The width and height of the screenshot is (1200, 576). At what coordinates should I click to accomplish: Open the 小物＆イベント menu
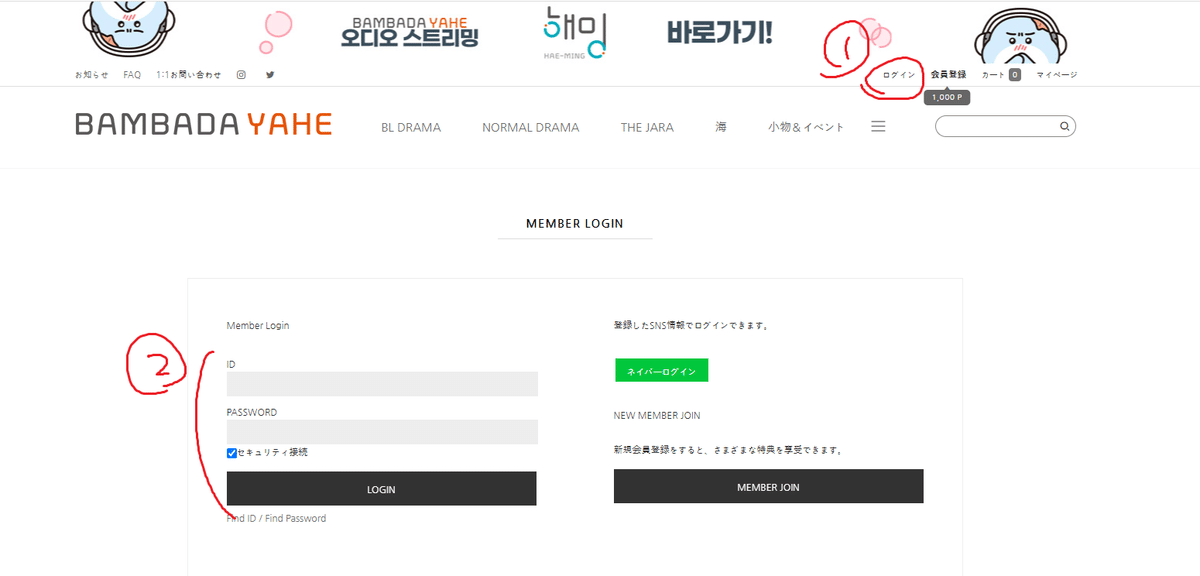[x=806, y=127]
